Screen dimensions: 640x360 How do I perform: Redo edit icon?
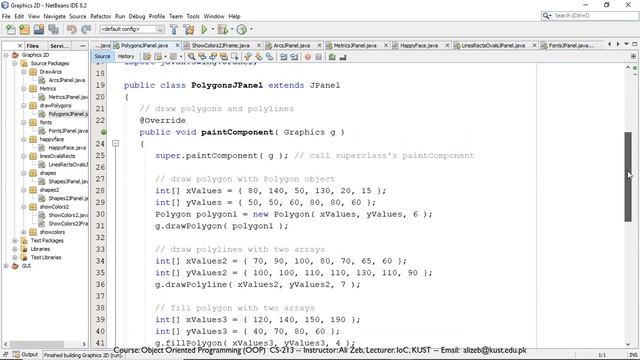(x=86, y=29)
